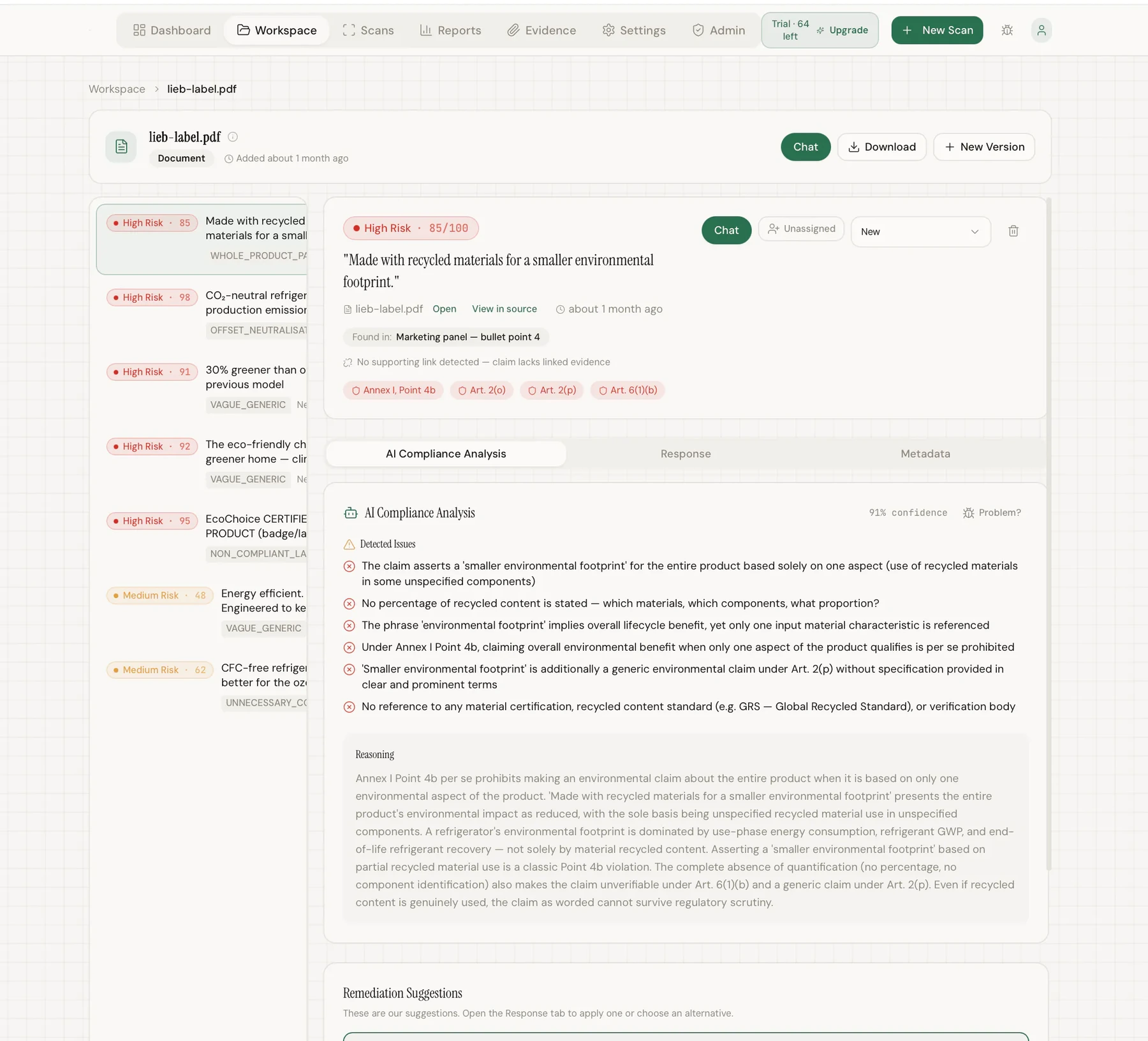Click the document file icon in header card
Viewport: 1148px width, 1041px height.
(x=121, y=147)
